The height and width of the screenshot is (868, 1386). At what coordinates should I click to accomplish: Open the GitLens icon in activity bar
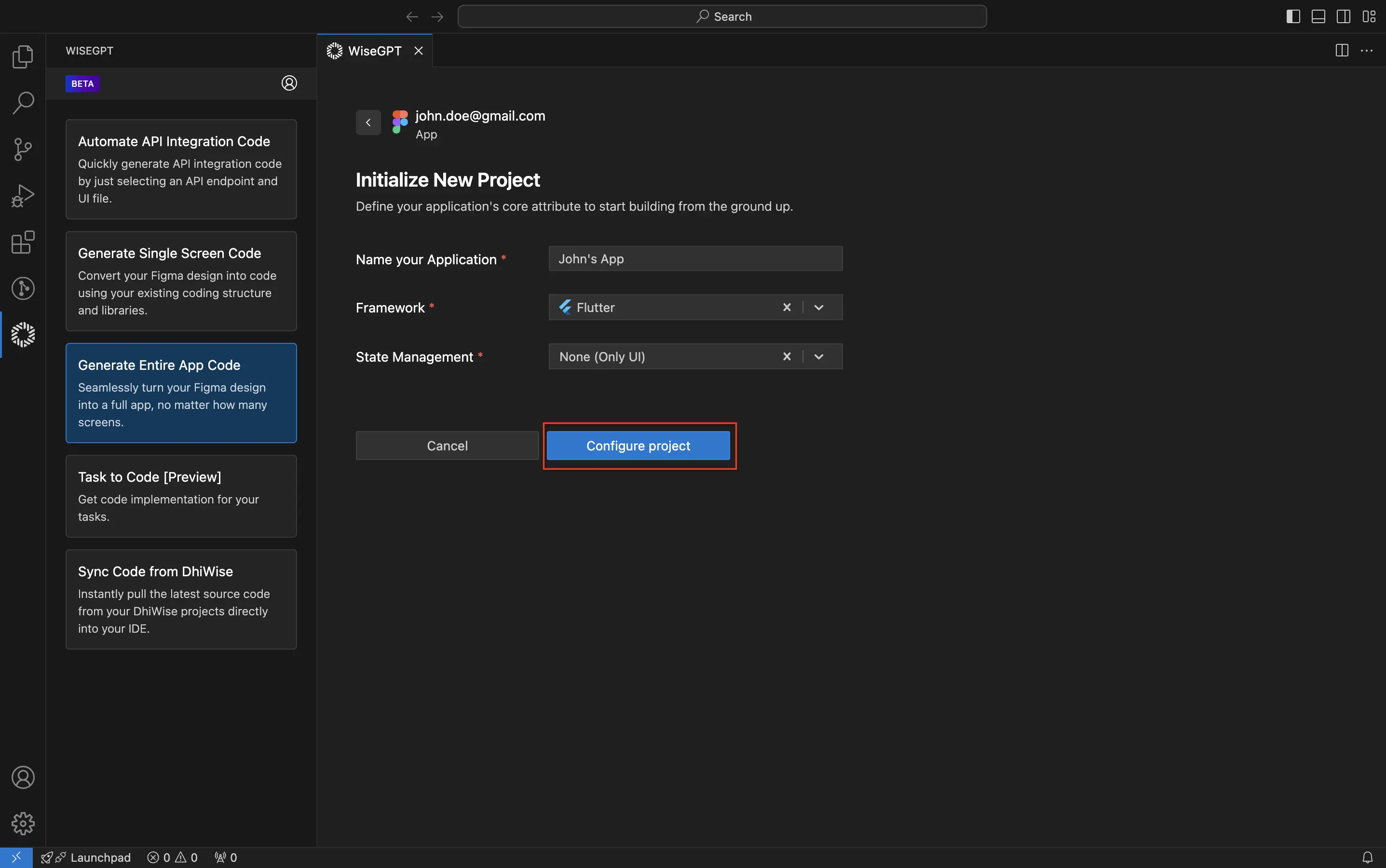click(23, 288)
